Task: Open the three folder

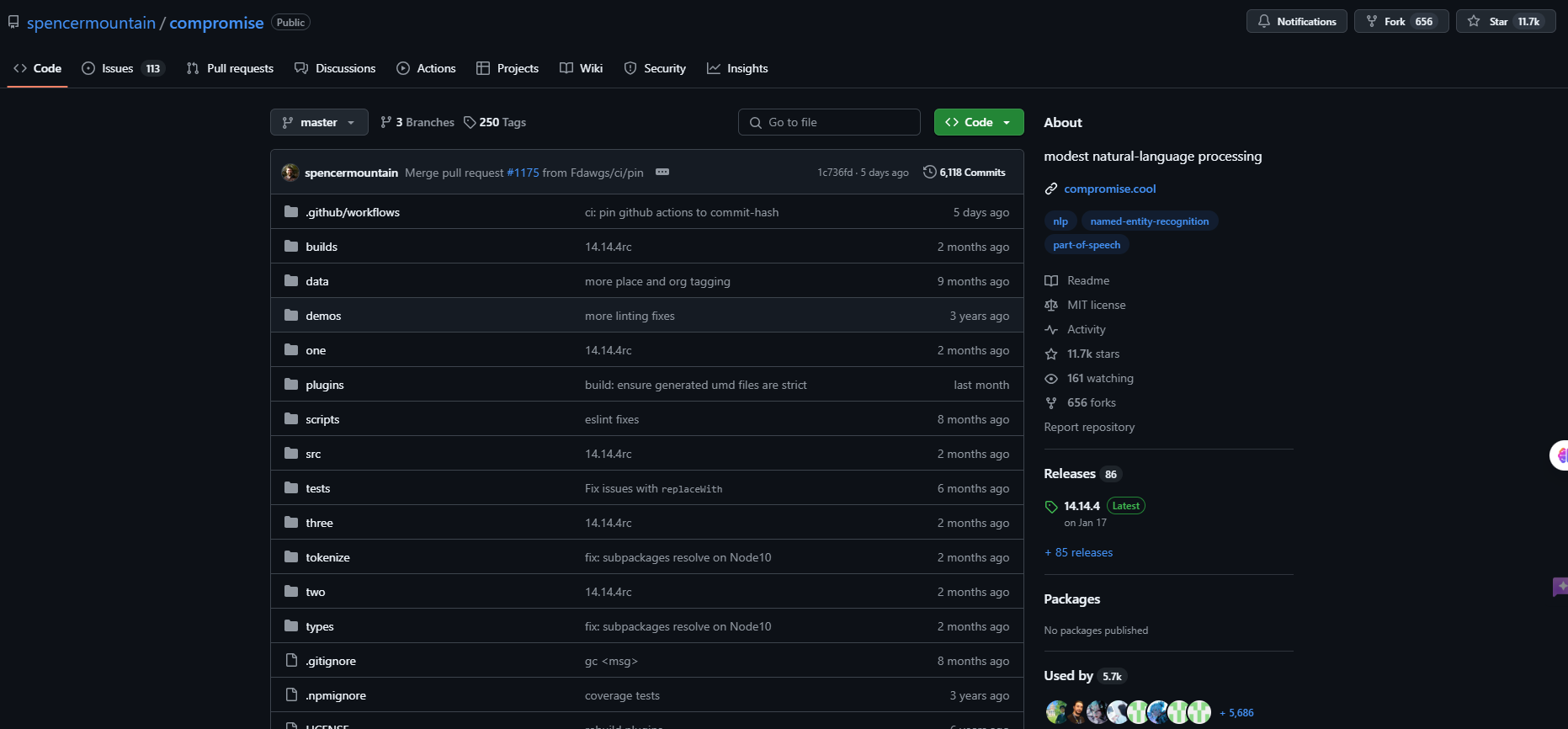Action: click(319, 523)
